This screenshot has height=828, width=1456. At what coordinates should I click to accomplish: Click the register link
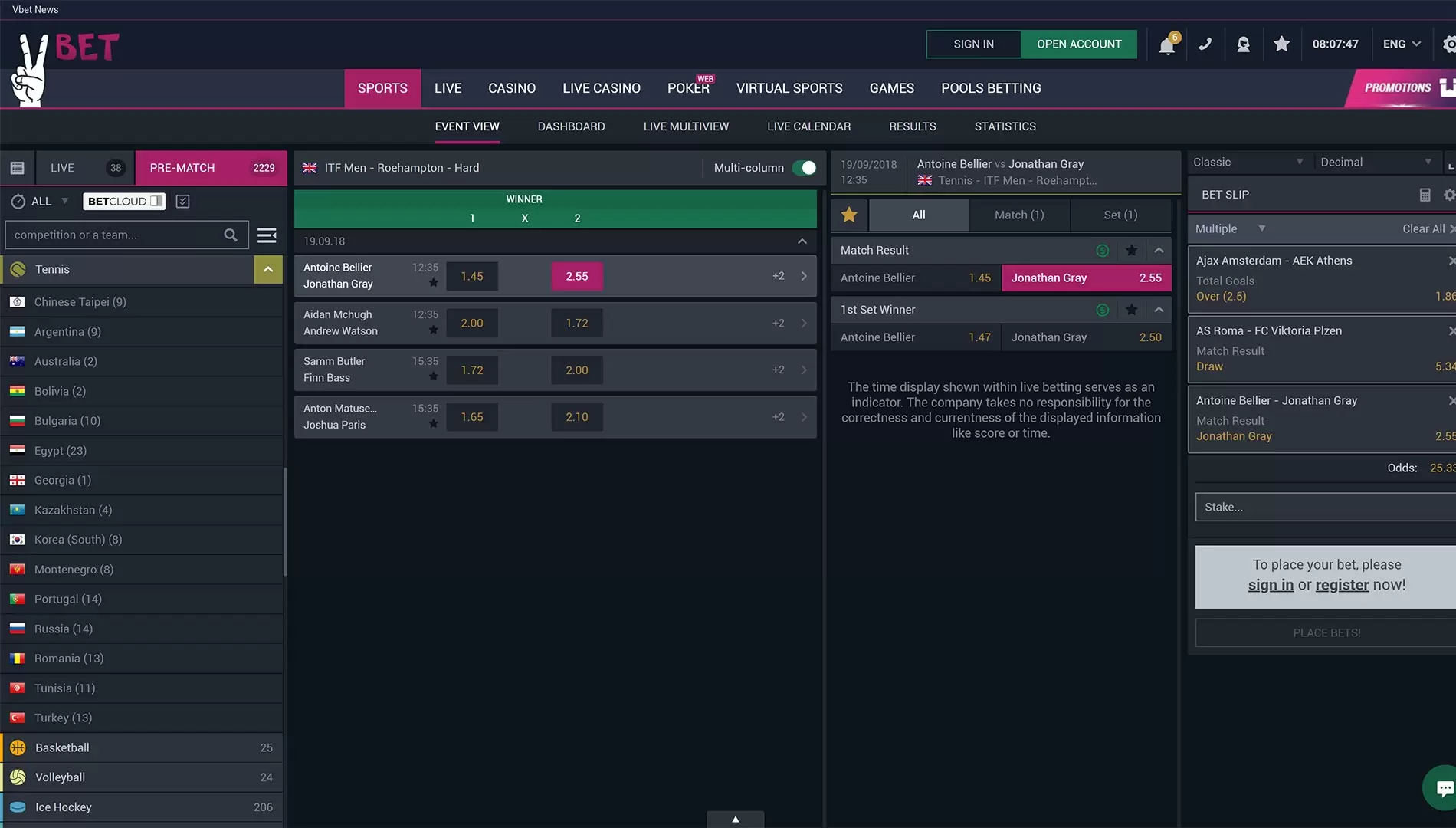tap(1342, 585)
